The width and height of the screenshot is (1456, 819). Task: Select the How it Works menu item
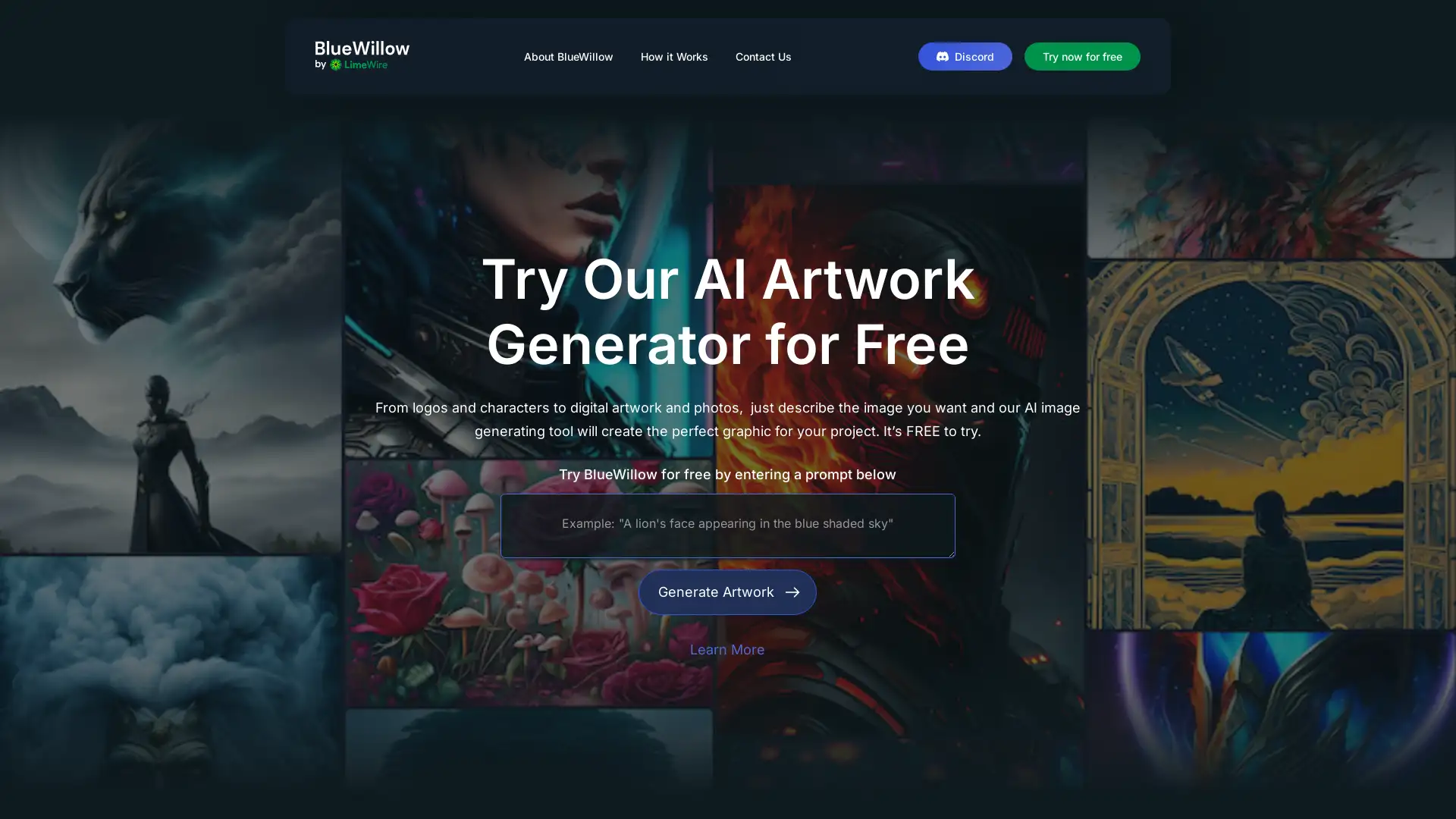[x=674, y=56]
